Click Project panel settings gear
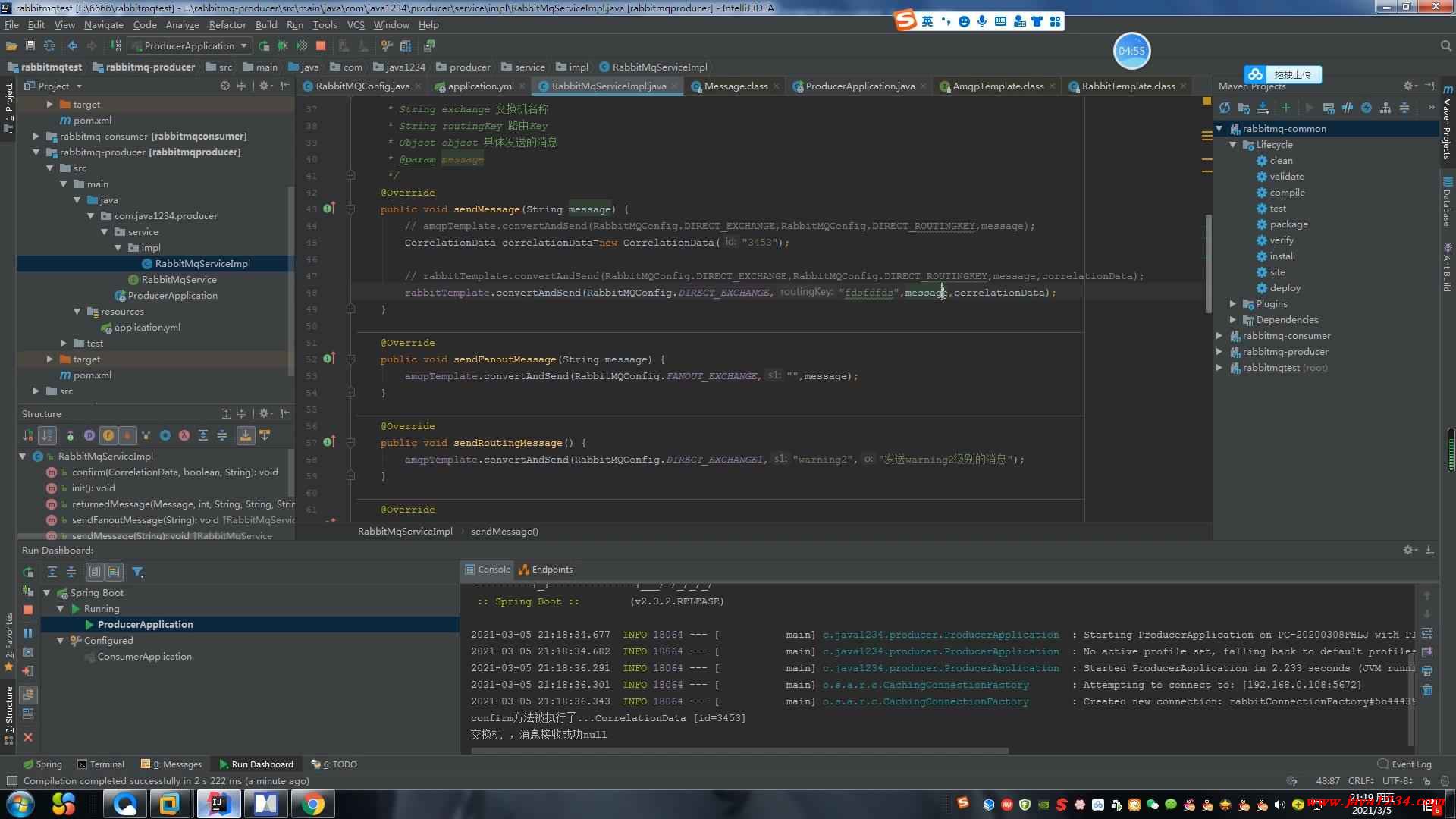1456x819 pixels. [x=265, y=86]
